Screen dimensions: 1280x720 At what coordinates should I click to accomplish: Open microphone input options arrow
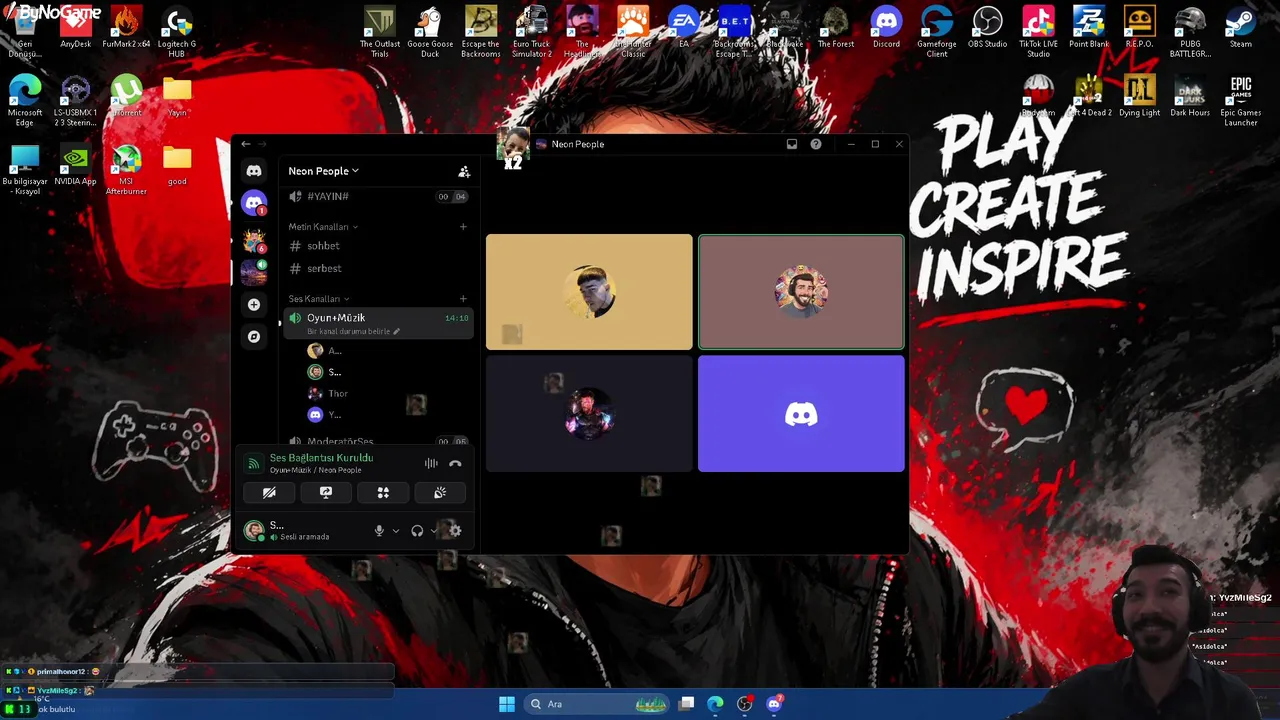(396, 531)
